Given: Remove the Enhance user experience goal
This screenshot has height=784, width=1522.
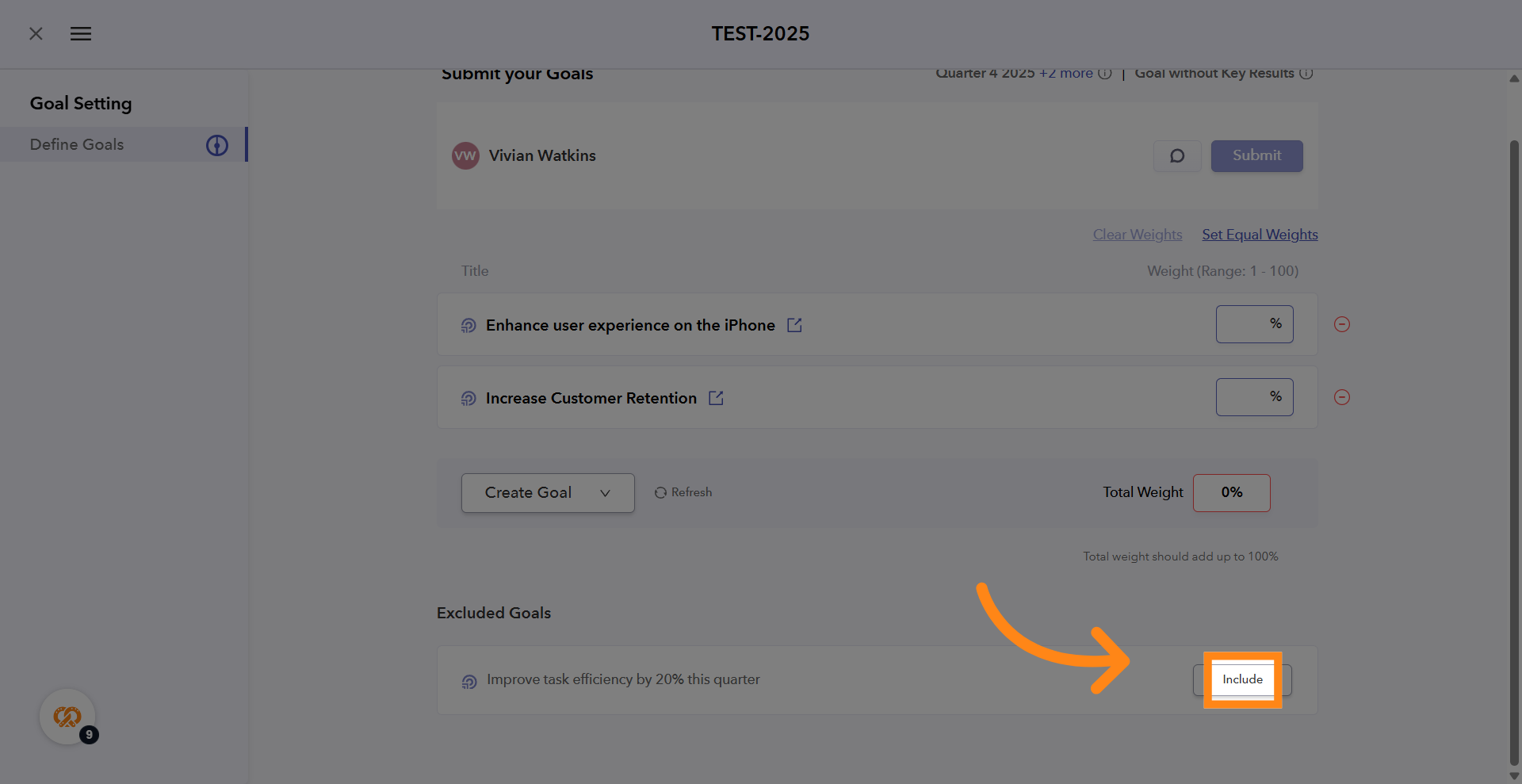Looking at the screenshot, I should click(x=1342, y=324).
